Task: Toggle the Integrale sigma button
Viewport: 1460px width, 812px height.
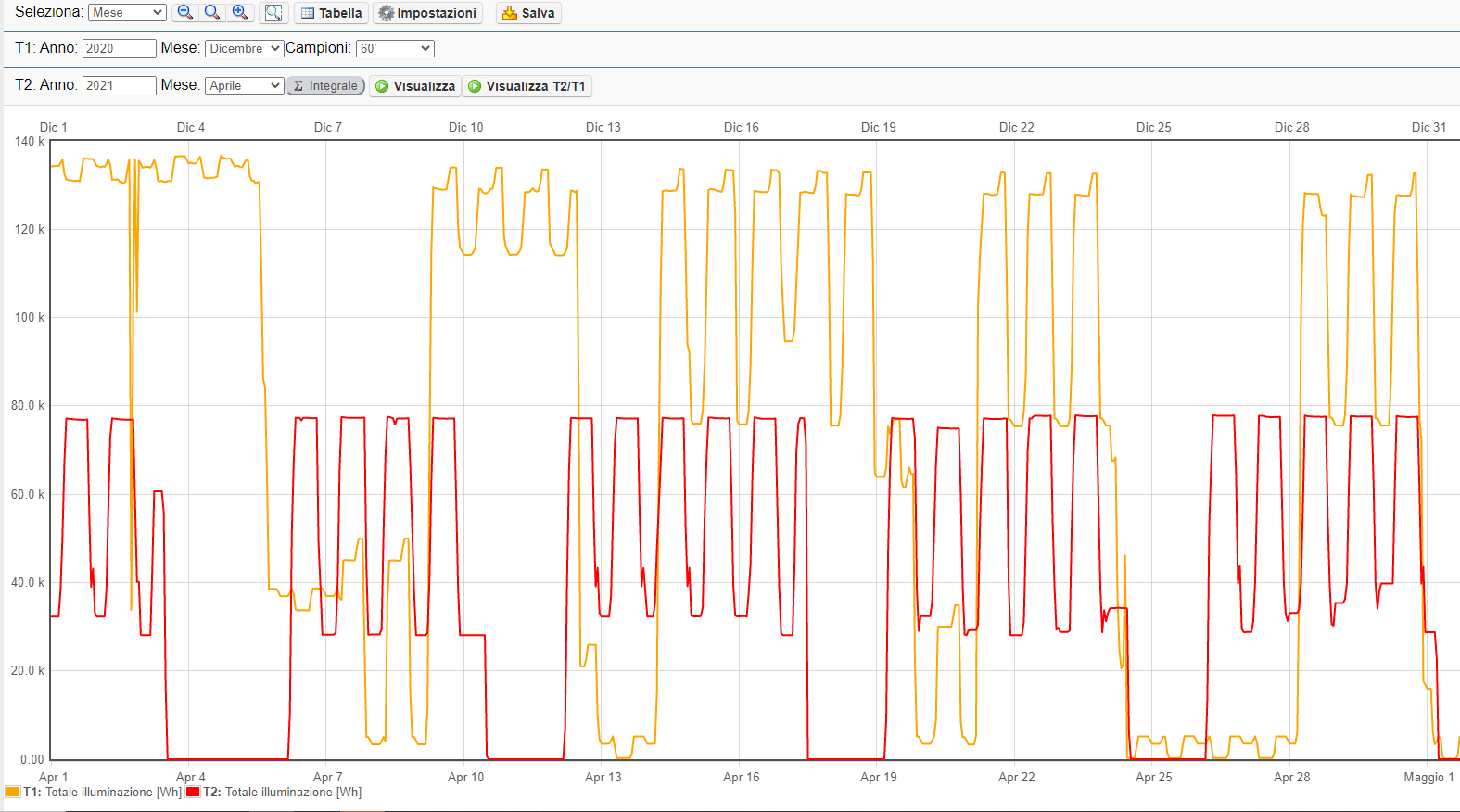Action: (325, 86)
